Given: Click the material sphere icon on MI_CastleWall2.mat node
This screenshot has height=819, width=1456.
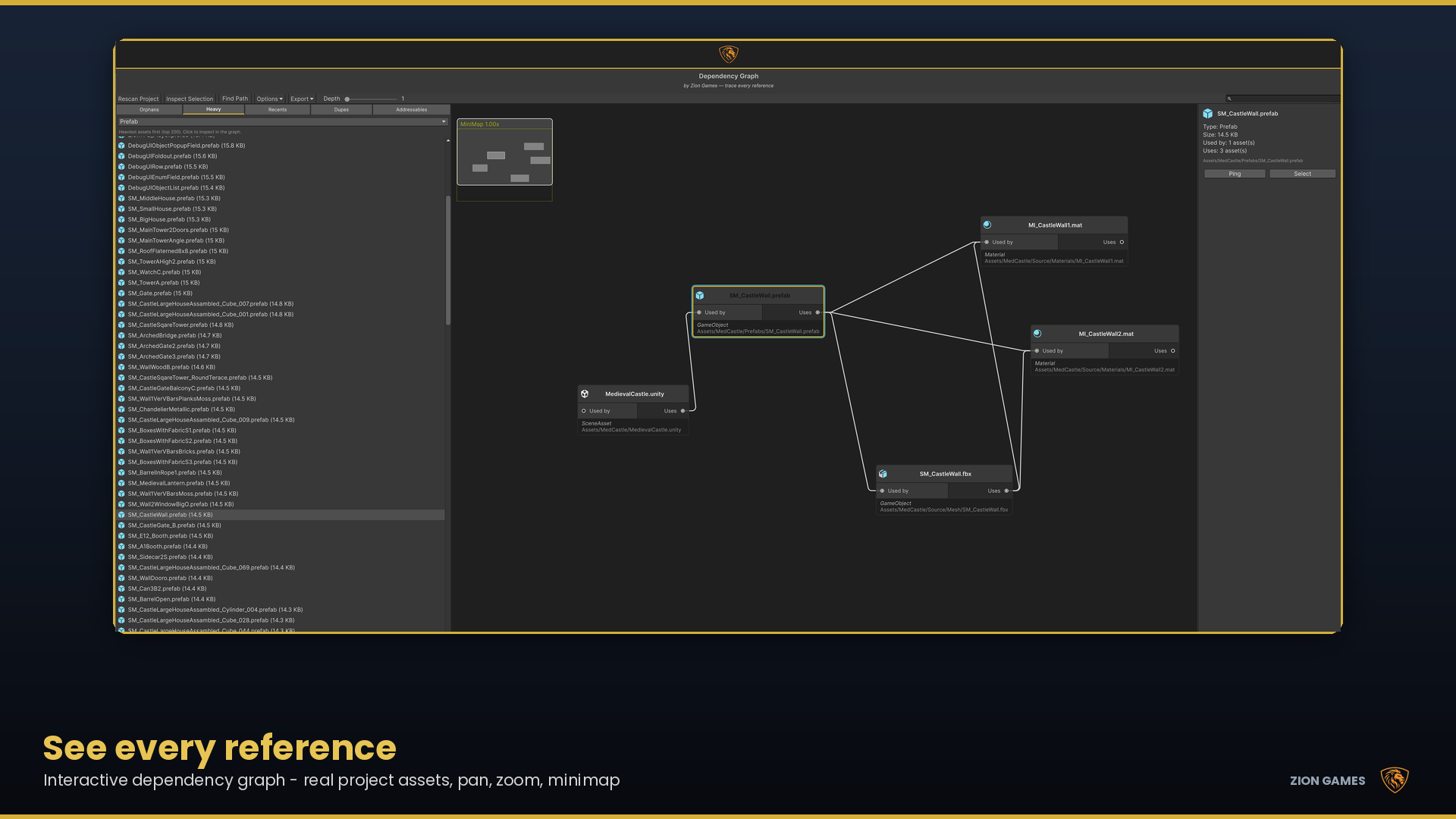Looking at the screenshot, I should pos(1037,334).
